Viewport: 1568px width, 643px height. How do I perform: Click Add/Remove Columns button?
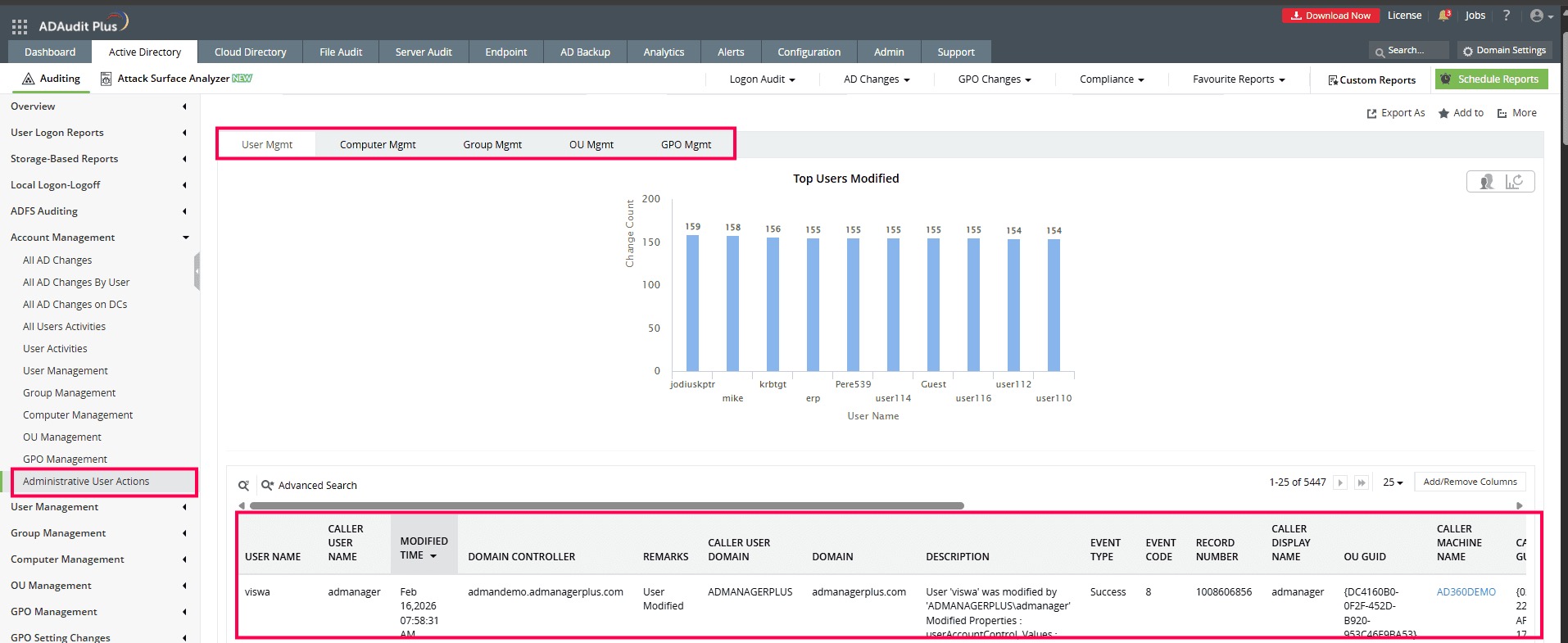coord(1470,482)
